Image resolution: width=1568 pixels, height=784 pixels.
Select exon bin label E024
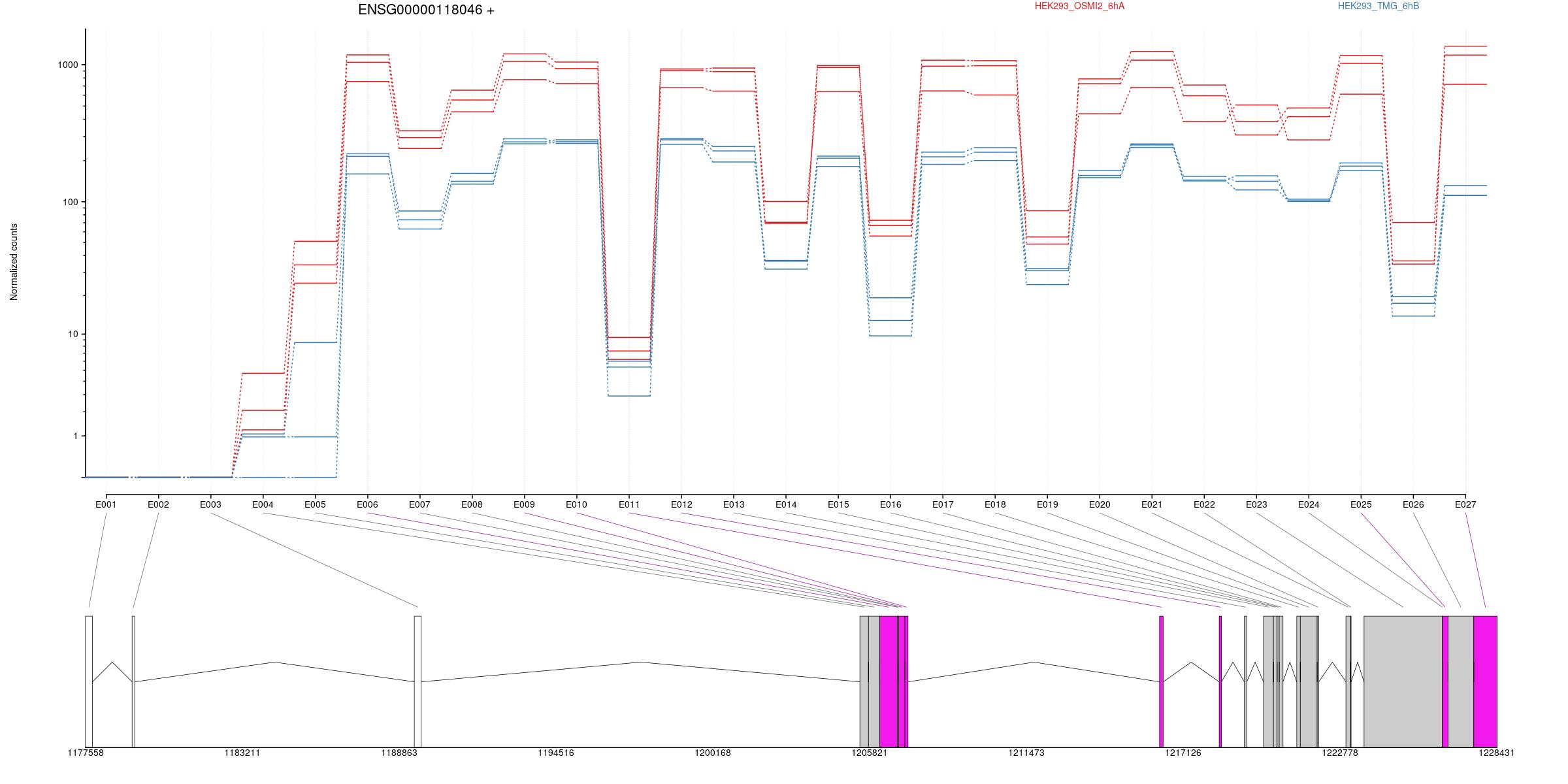[x=1309, y=504]
